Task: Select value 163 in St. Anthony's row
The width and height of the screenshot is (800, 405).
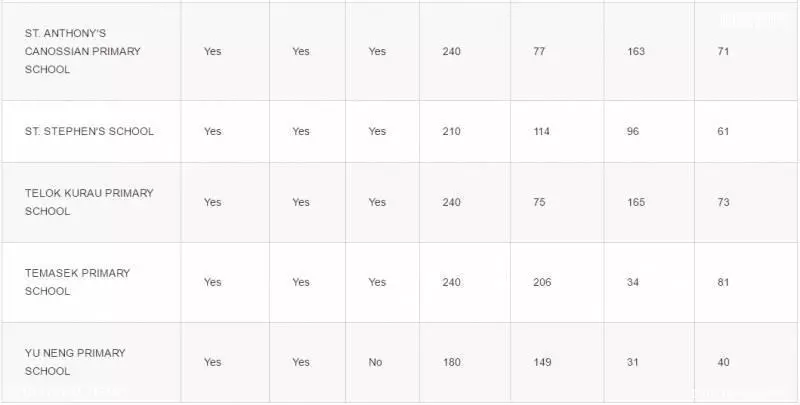Action: click(636, 51)
